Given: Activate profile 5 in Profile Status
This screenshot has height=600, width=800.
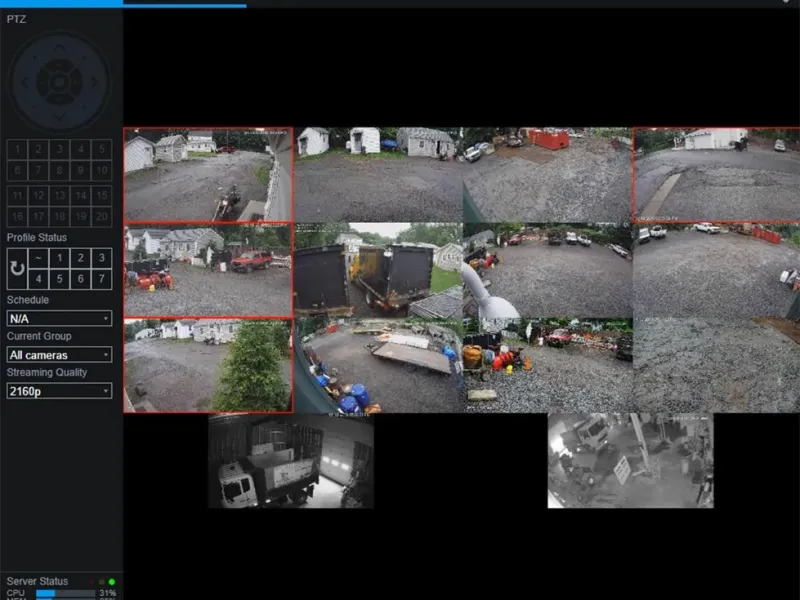Looking at the screenshot, I should tap(60, 279).
